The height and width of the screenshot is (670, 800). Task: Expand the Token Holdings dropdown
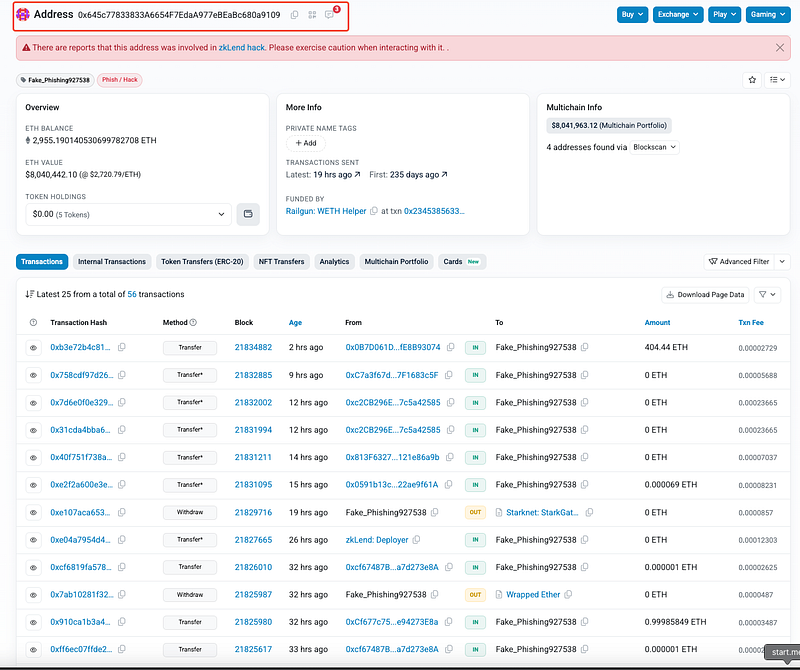tap(128, 213)
